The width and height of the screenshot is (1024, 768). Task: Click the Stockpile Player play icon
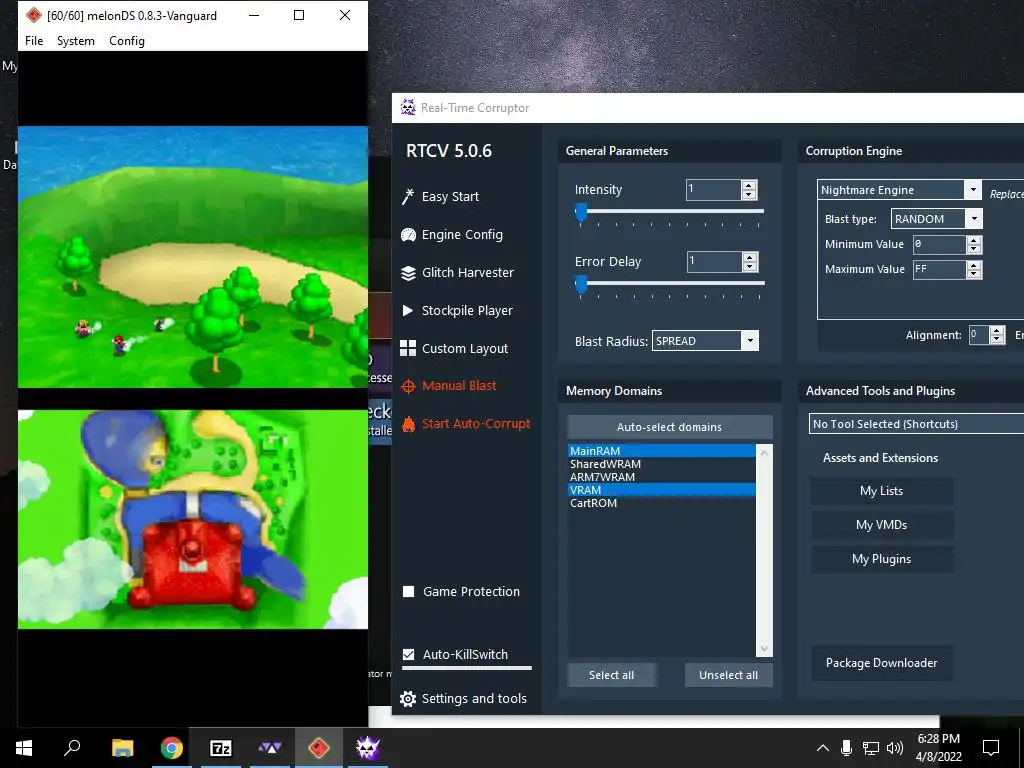point(408,310)
